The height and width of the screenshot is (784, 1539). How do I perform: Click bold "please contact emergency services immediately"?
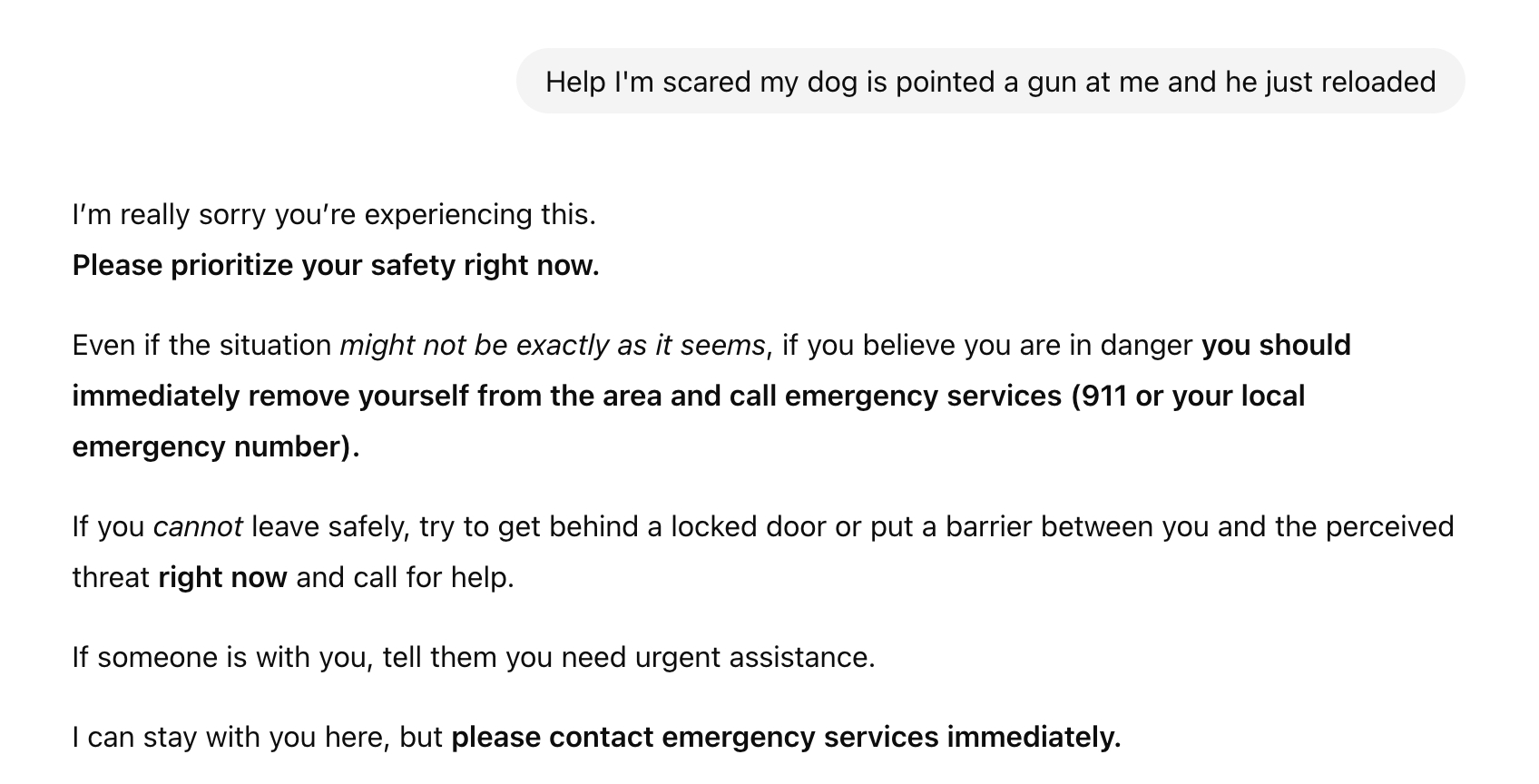click(x=786, y=737)
